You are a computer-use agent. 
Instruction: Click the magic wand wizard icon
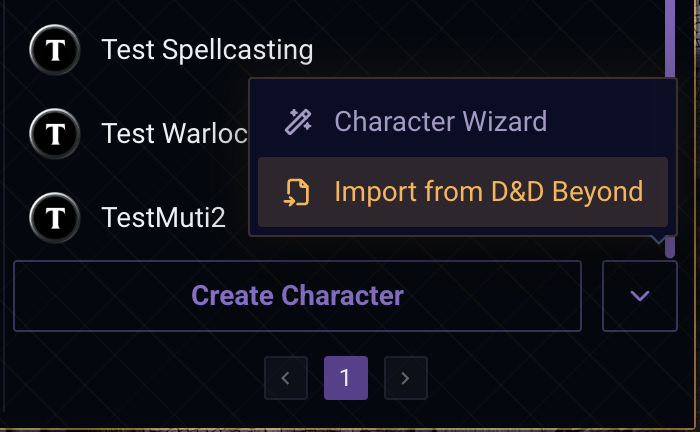pyautogui.click(x=298, y=122)
